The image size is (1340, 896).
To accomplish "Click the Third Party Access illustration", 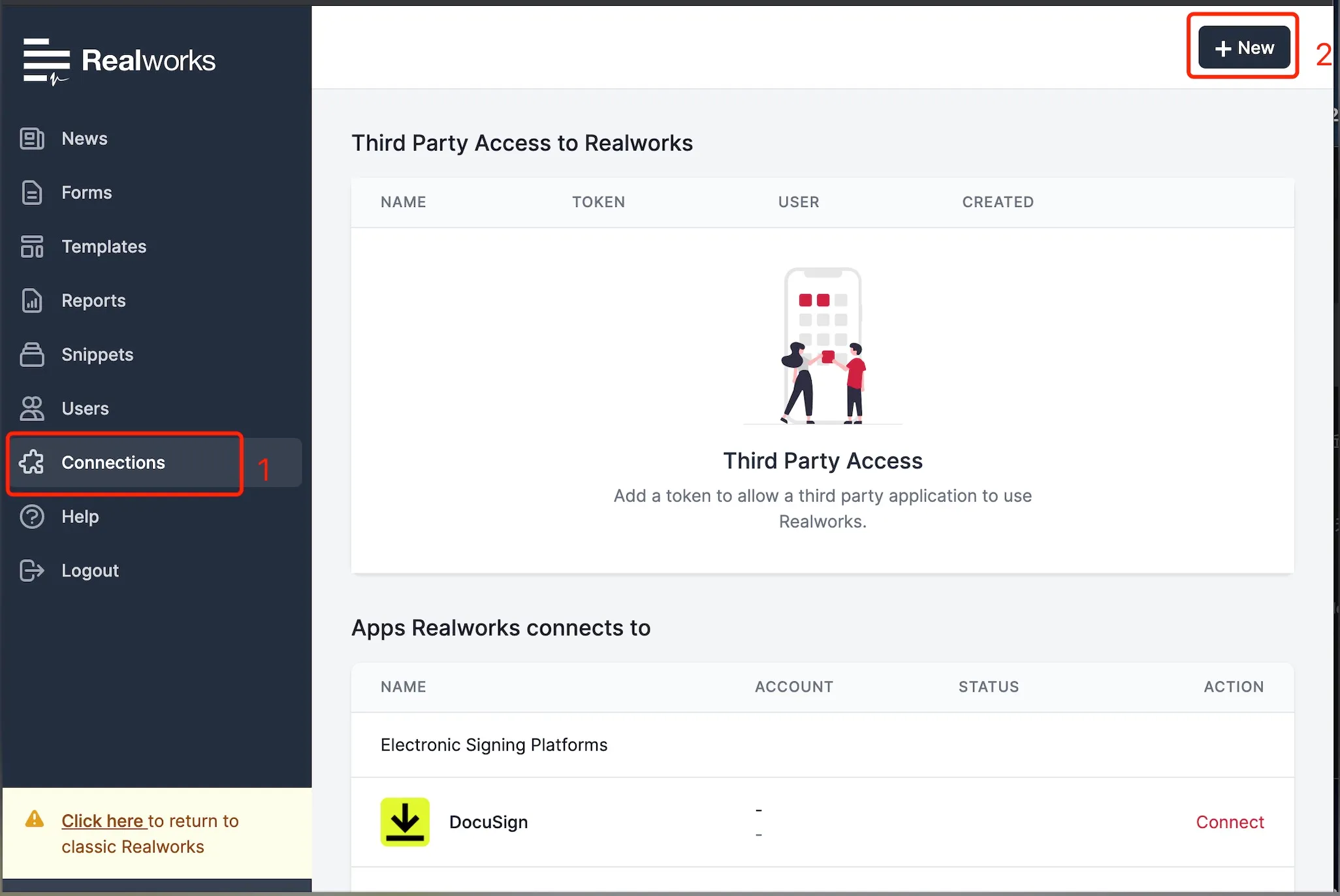I will (823, 345).
